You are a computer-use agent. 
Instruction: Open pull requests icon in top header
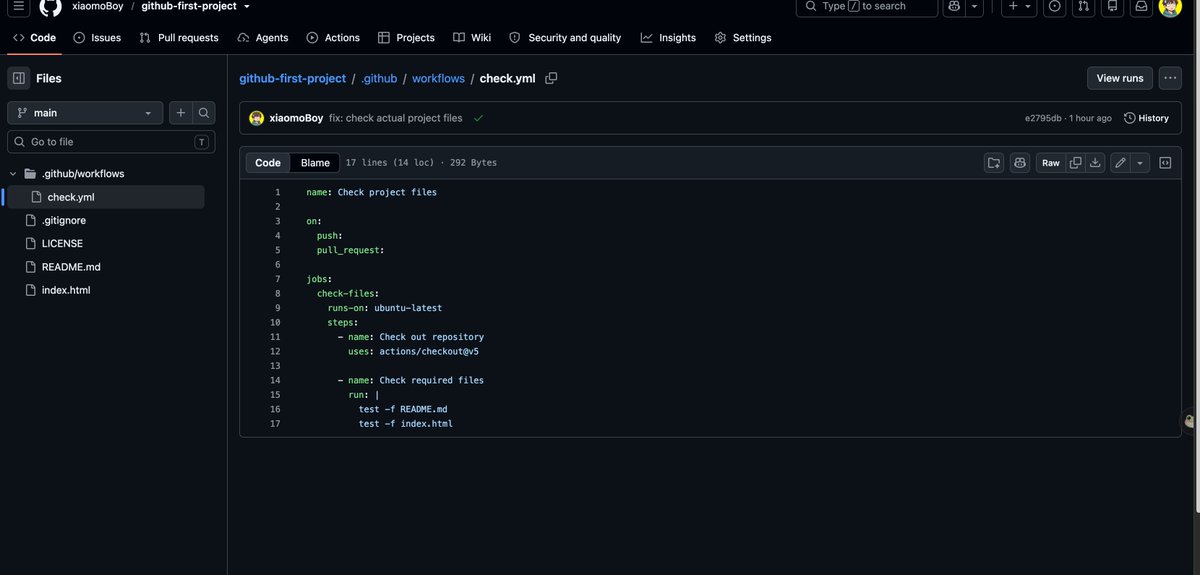tap(1083, 6)
